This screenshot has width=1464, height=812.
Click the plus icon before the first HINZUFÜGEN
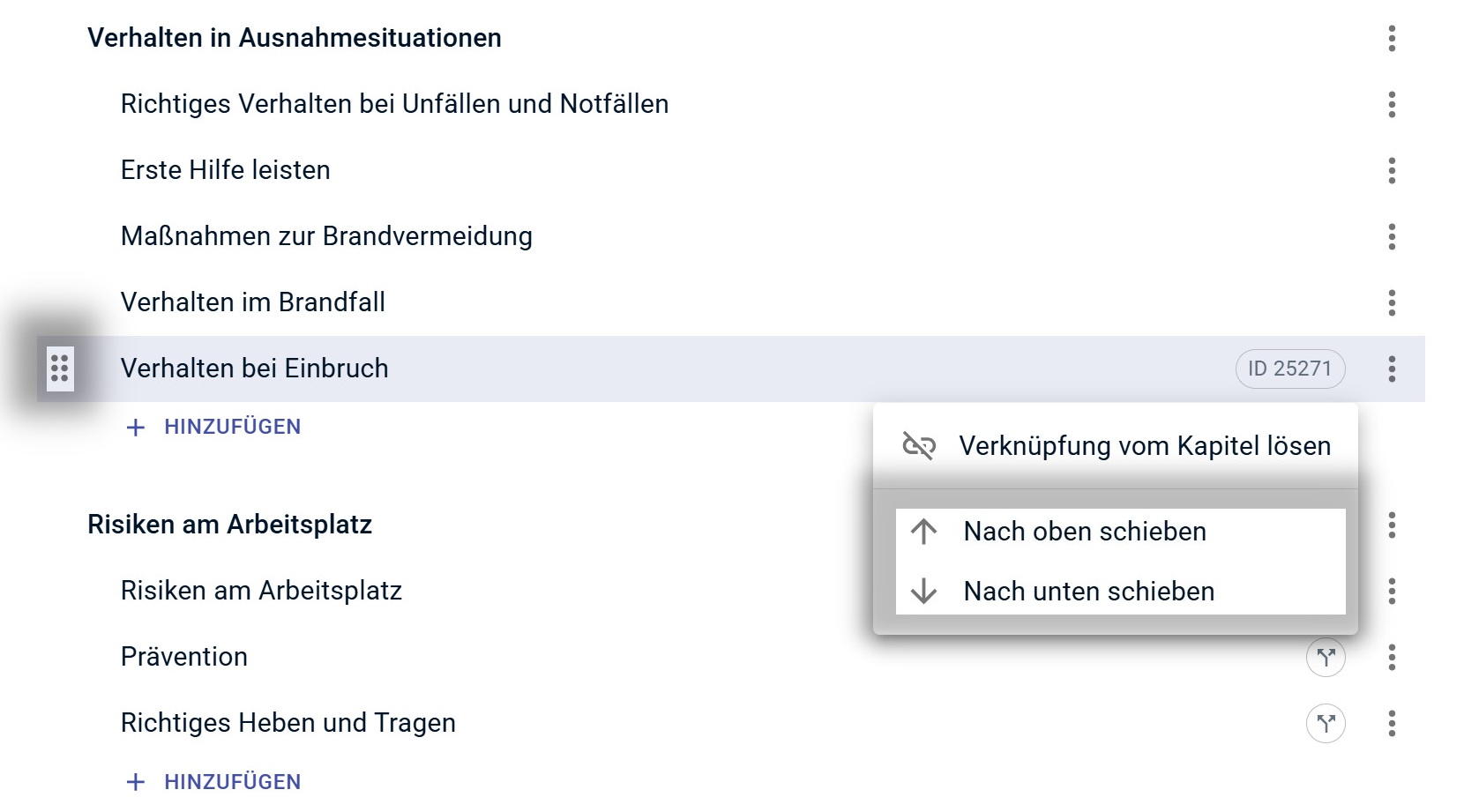tap(134, 427)
